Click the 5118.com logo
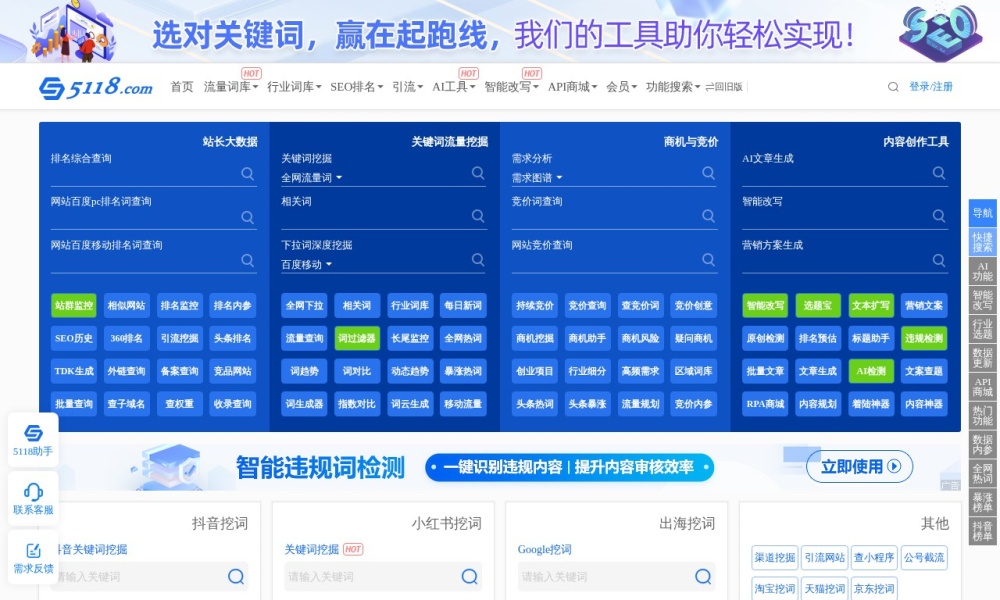Viewport: 1000px width, 600px height. coord(96,87)
